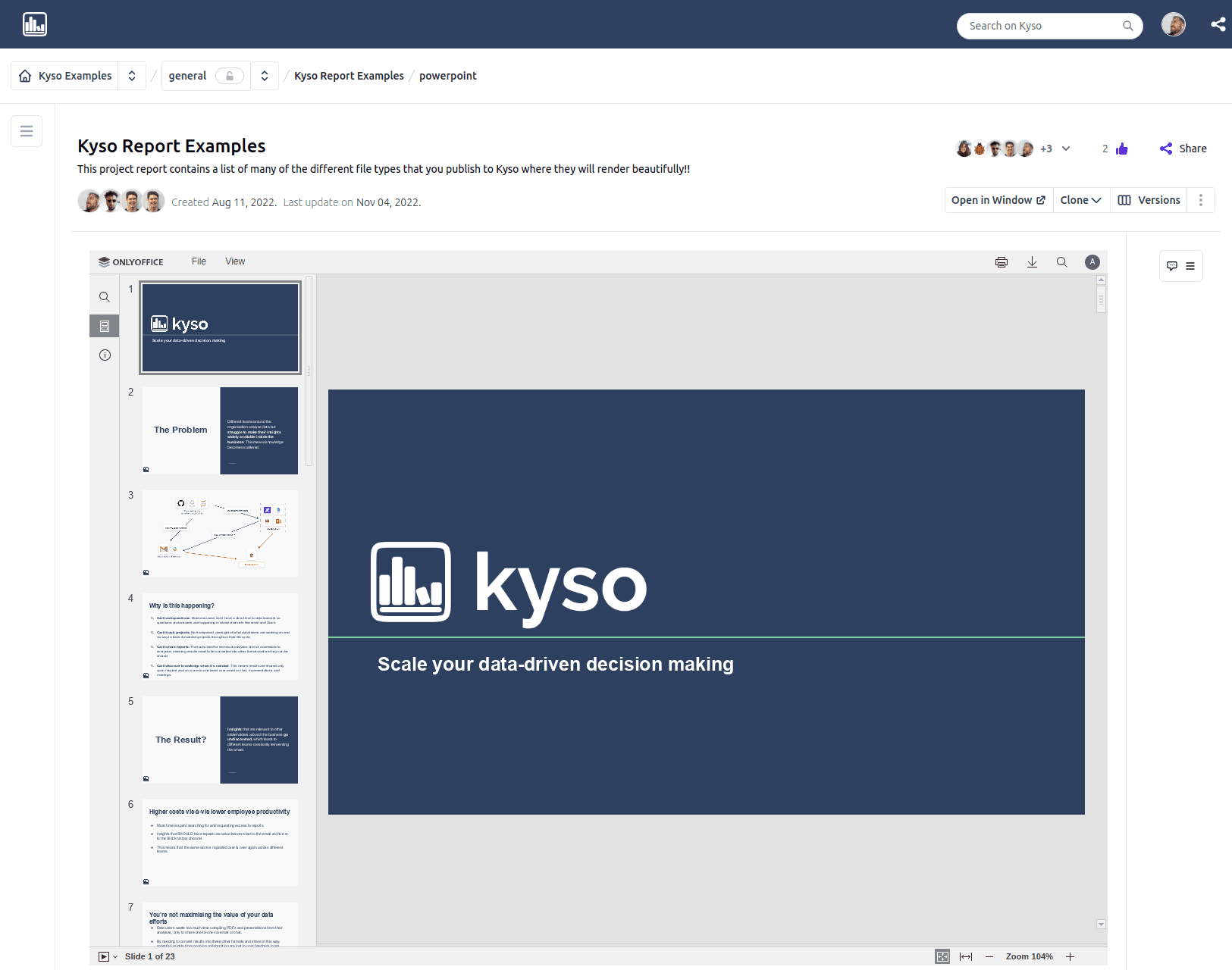
Task: Open the View menu in ONLYOFFICE
Action: pos(235,261)
